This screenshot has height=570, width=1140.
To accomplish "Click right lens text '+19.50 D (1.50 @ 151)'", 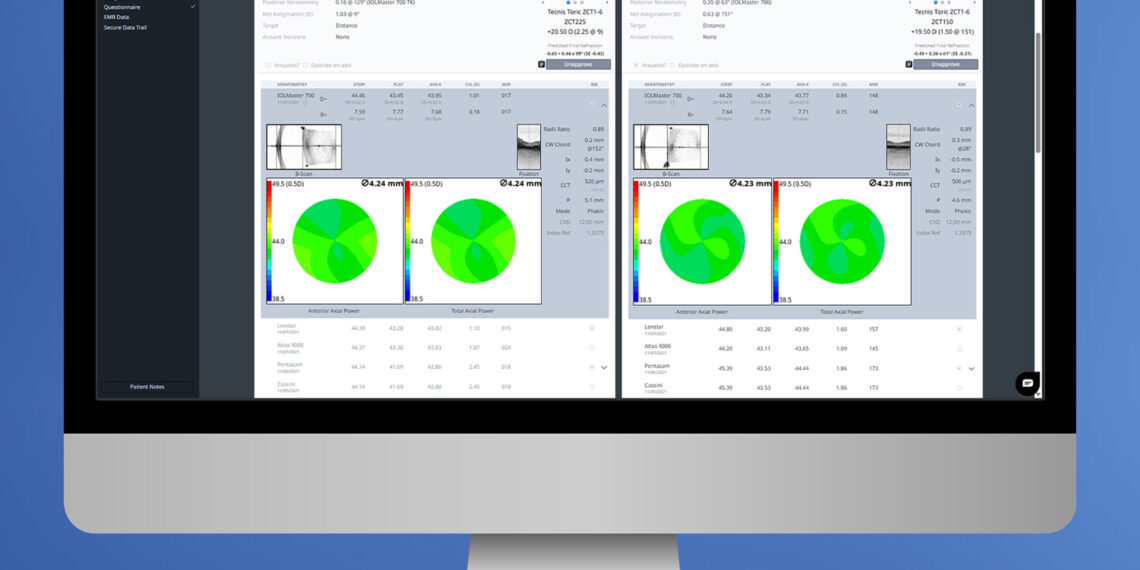I will coord(942,31).
